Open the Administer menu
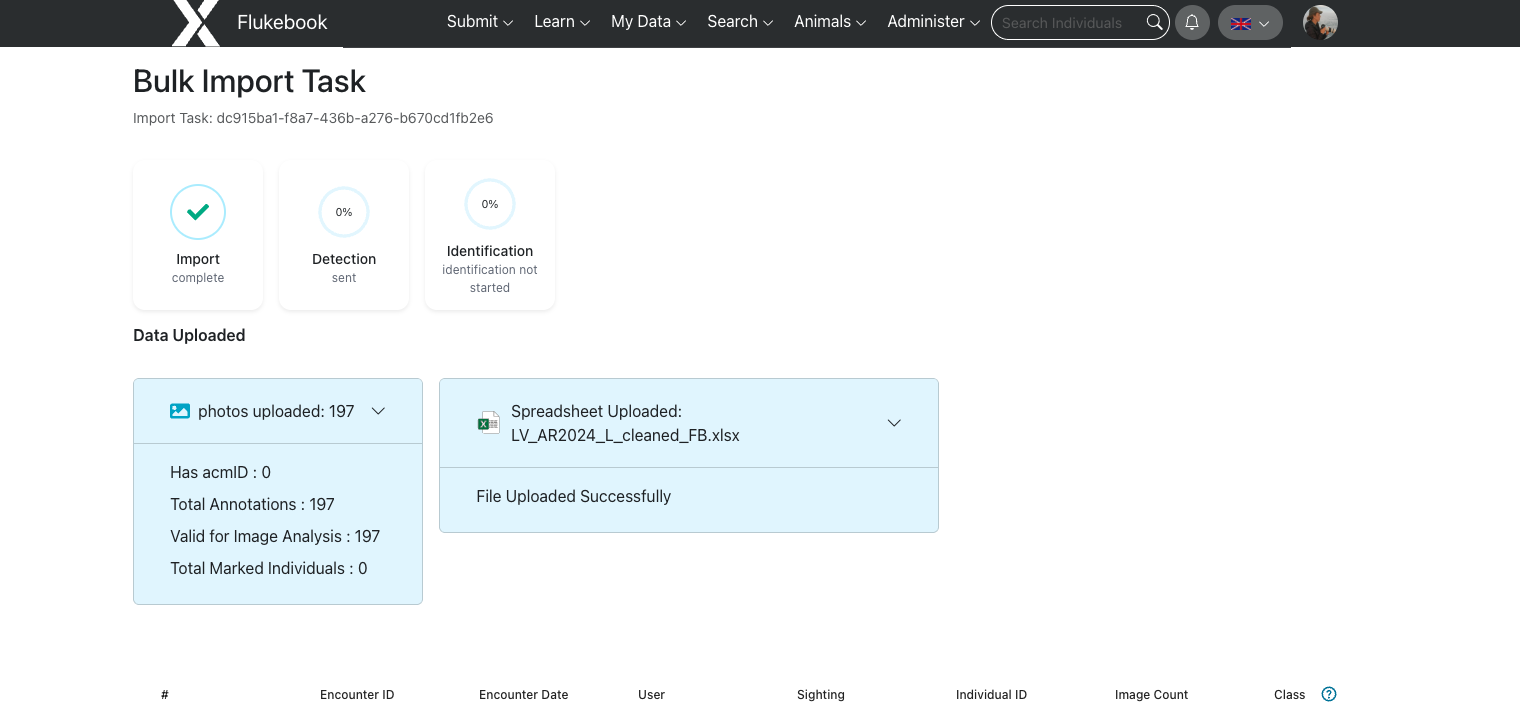The image size is (1520, 717). [x=933, y=22]
